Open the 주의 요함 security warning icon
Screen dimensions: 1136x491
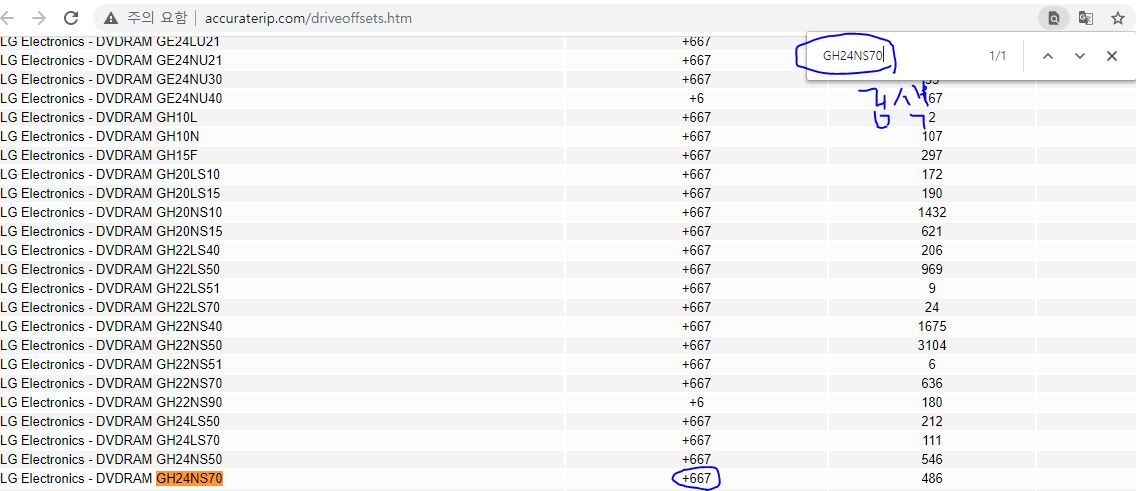point(111,18)
